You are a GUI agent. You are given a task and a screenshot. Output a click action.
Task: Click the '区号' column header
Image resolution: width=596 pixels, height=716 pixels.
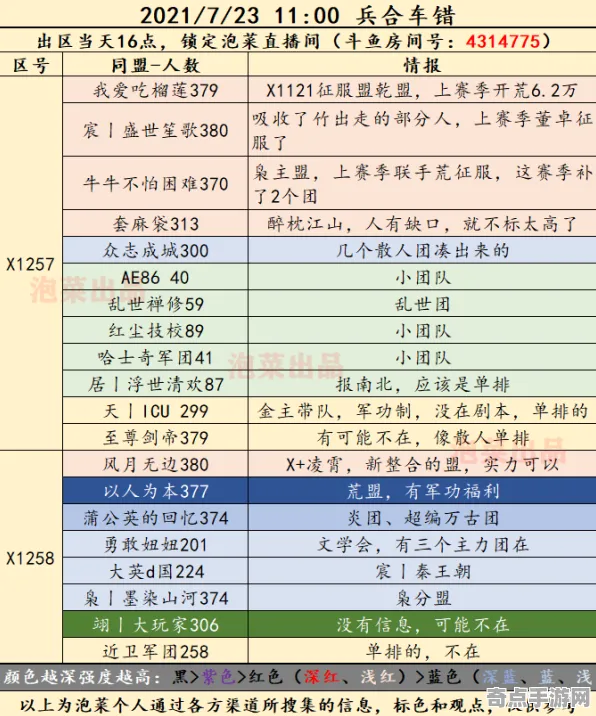tap(31, 65)
